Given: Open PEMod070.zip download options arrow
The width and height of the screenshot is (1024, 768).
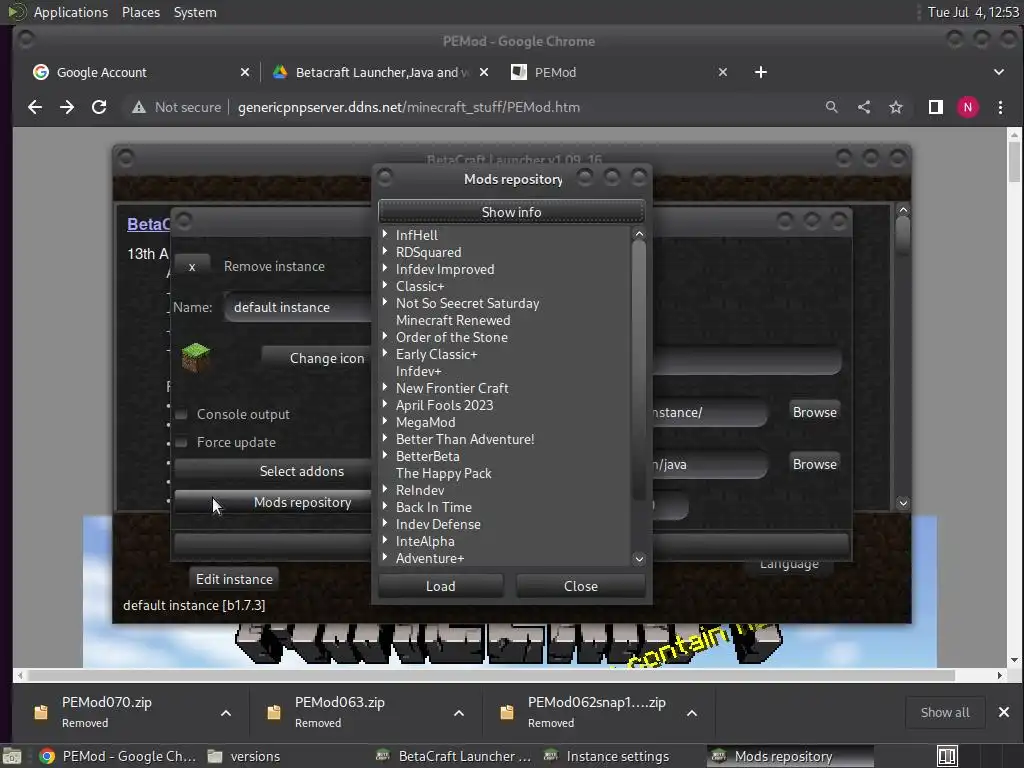Looking at the screenshot, I should pyautogui.click(x=226, y=712).
